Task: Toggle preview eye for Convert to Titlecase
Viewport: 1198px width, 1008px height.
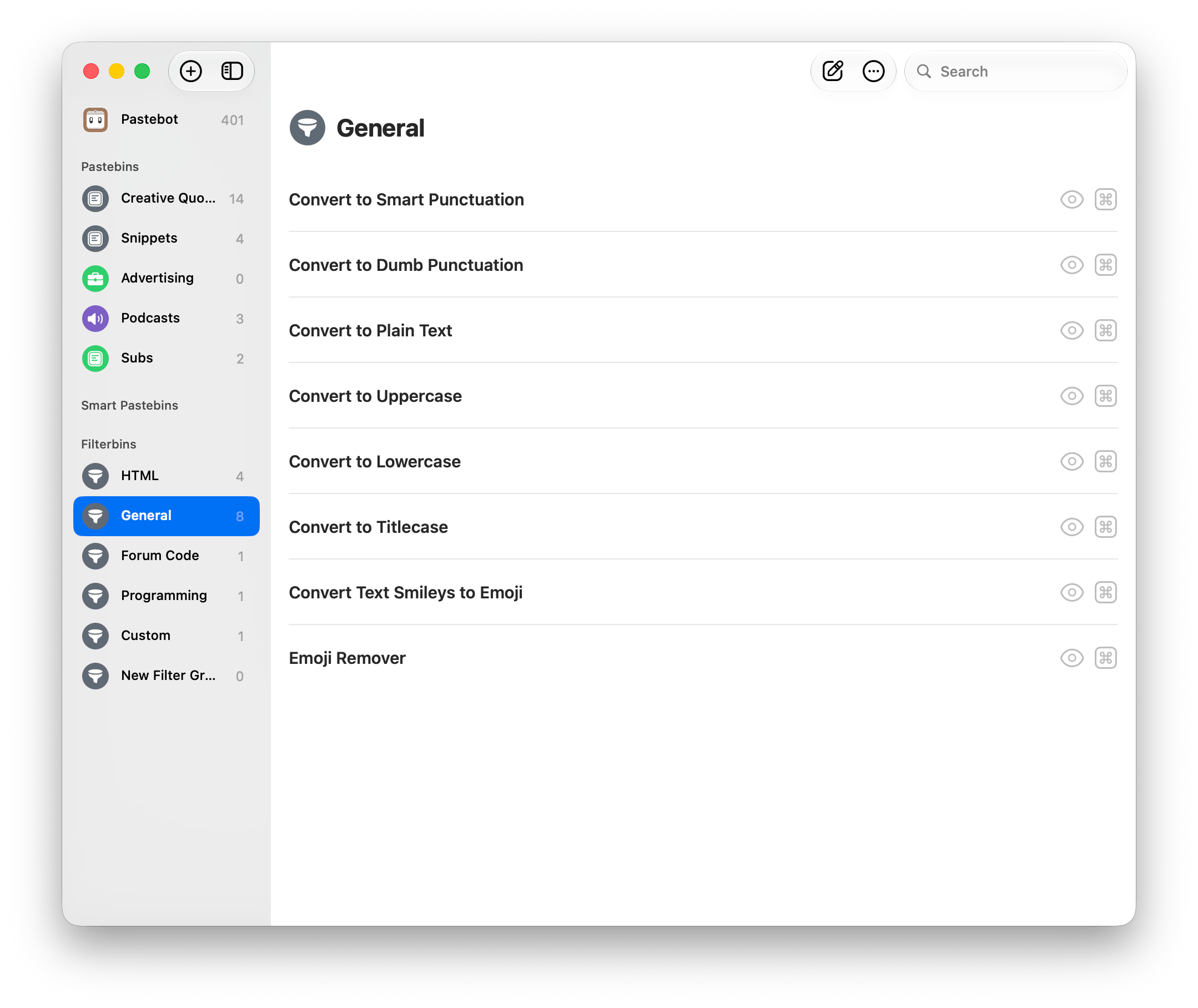Action: pos(1071,527)
